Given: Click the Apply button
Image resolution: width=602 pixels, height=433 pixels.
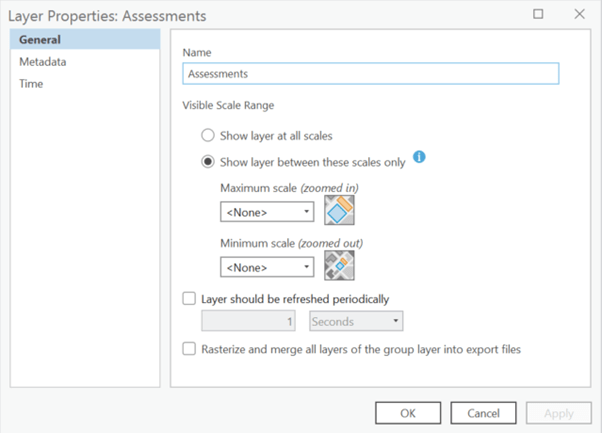Looking at the screenshot, I should (x=558, y=413).
